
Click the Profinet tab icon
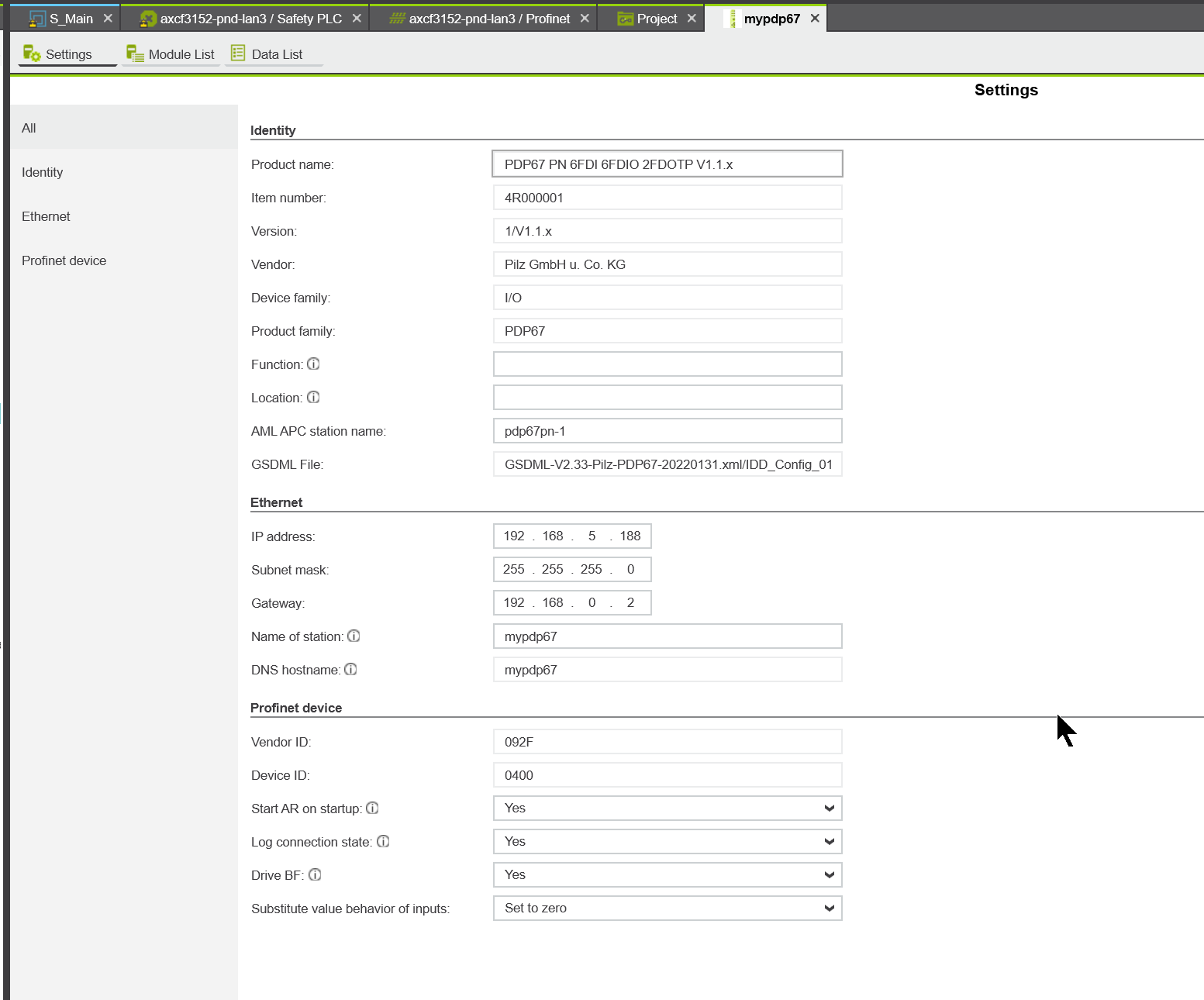pos(397,19)
